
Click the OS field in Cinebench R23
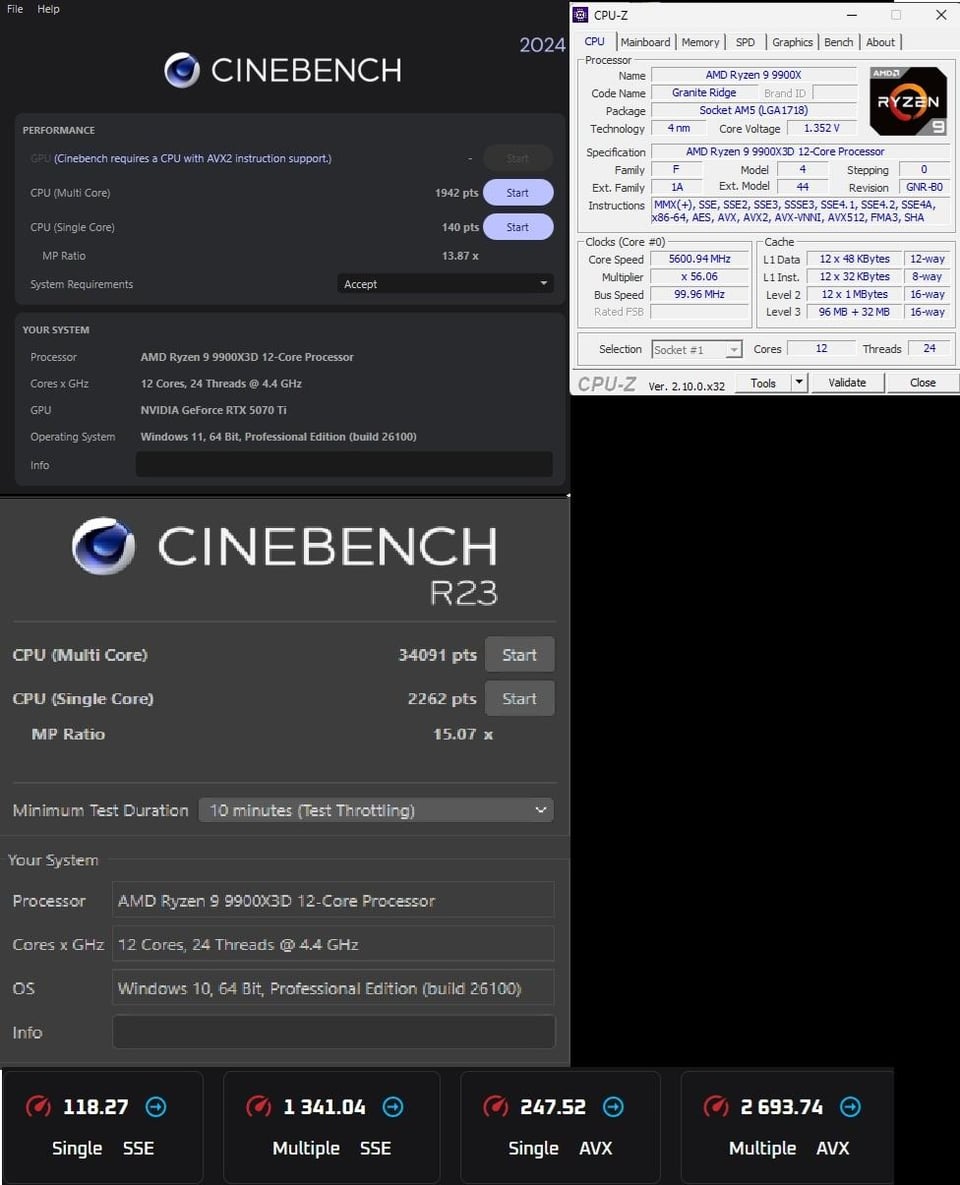click(333, 988)
